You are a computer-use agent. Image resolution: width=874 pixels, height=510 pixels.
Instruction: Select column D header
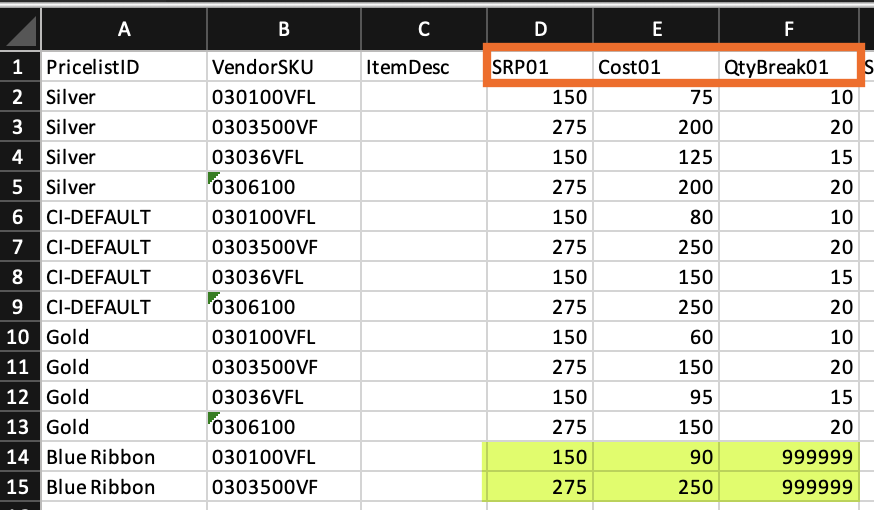(x=540, y=30)
